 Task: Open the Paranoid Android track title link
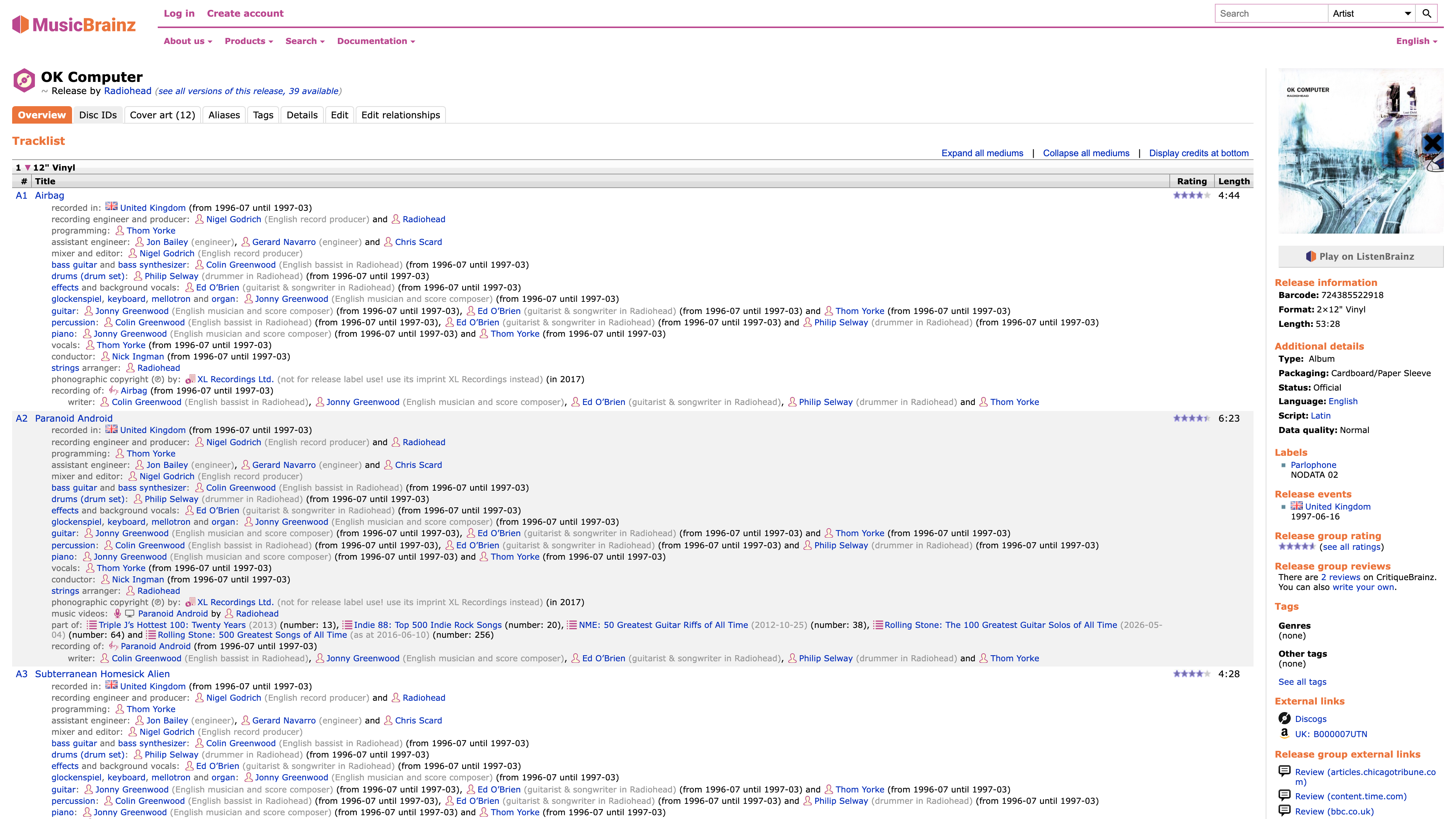74,418
